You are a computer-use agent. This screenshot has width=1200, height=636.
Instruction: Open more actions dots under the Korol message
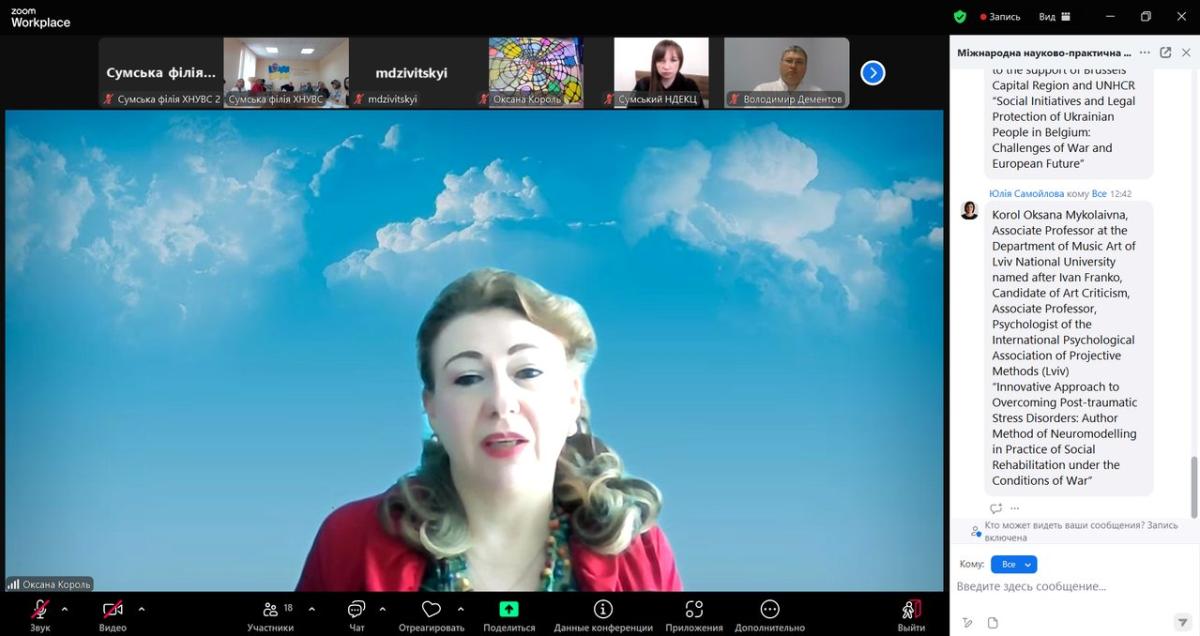coord(1015,509)
